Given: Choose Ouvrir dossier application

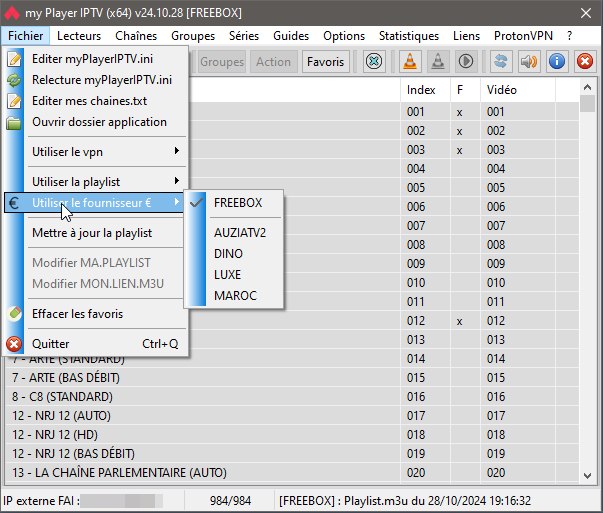Looking at the screenshot, I should 99,122.
